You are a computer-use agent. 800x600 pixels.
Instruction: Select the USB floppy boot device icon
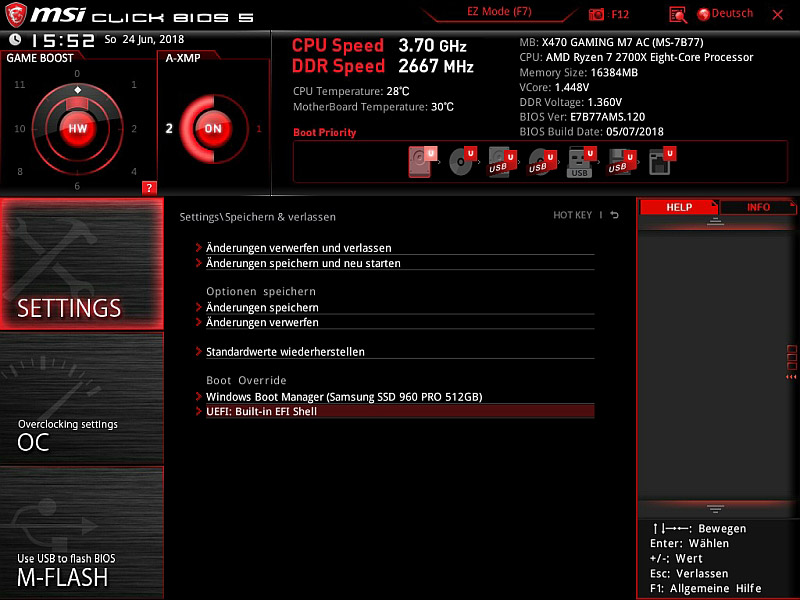pos(622,163)
